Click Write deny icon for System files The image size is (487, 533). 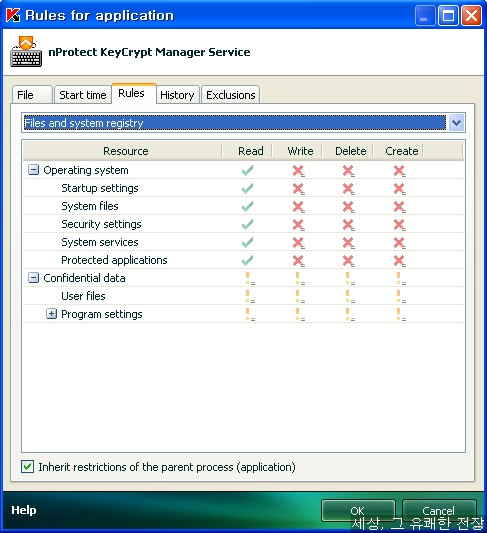pyautogui.click(x=298, y=206)
